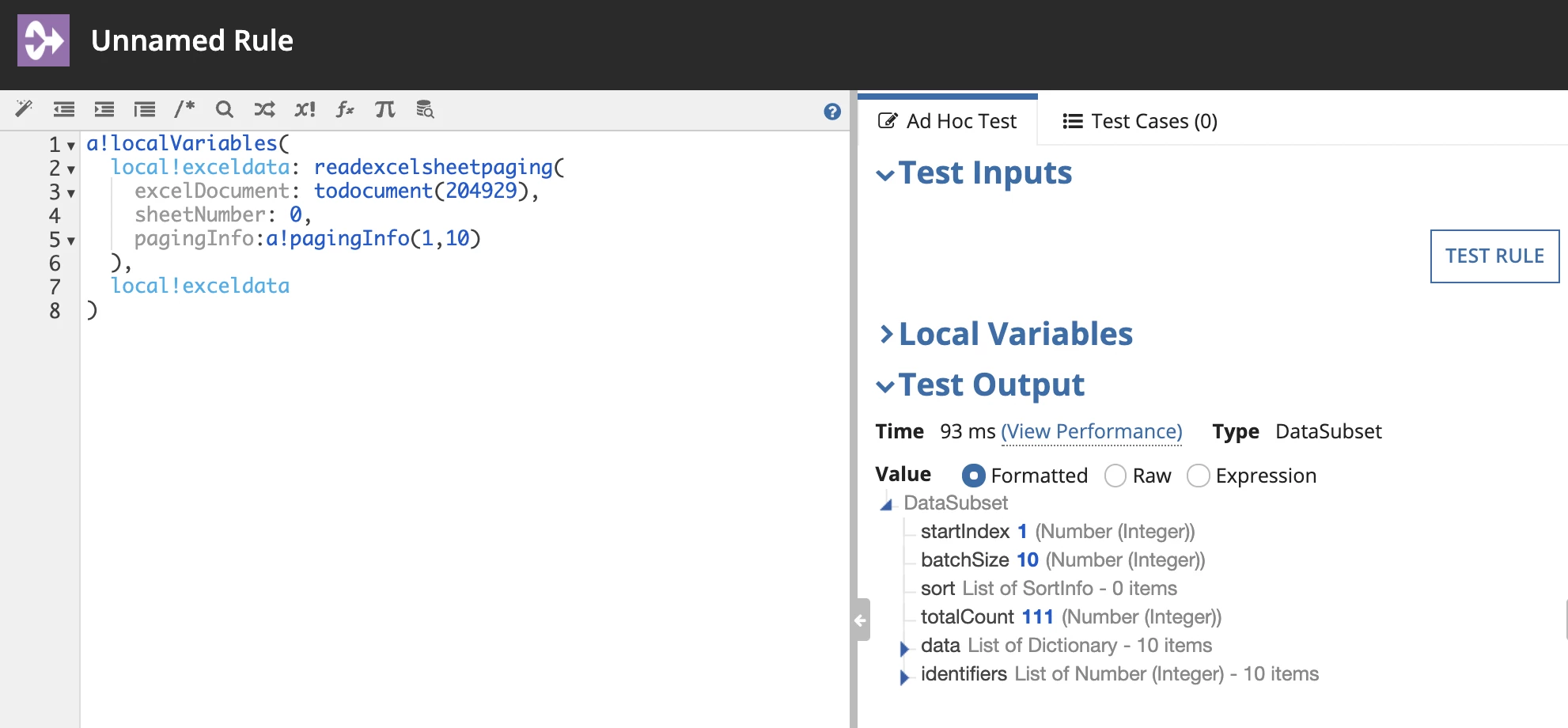1568x728 pixels.
Task: Fold code at line 5 arrow
Action: tap(71, 241)
